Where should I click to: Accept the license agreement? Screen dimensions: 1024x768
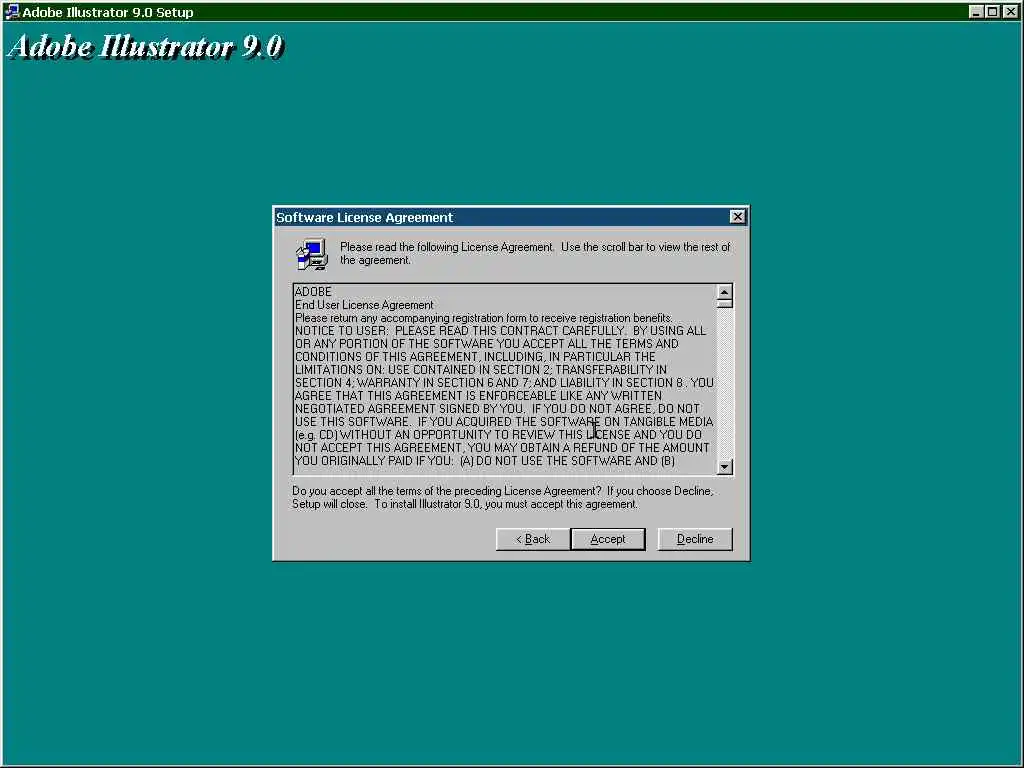click(607, 539)
